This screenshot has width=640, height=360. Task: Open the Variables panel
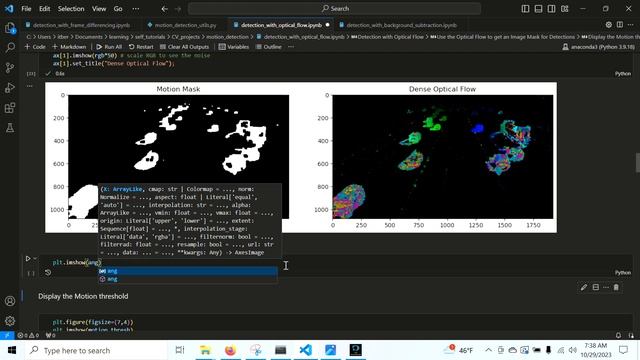[x=234, y=47]
